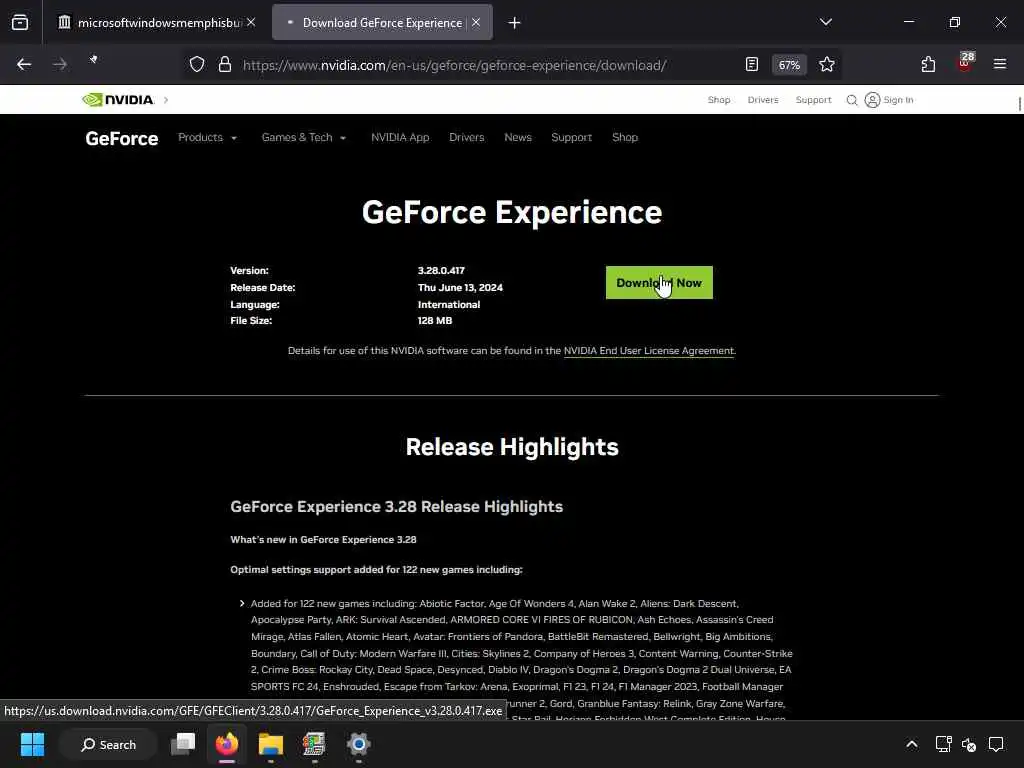Click the NVIDIA logo
The image size is (1024, 768).
[118, 99]
